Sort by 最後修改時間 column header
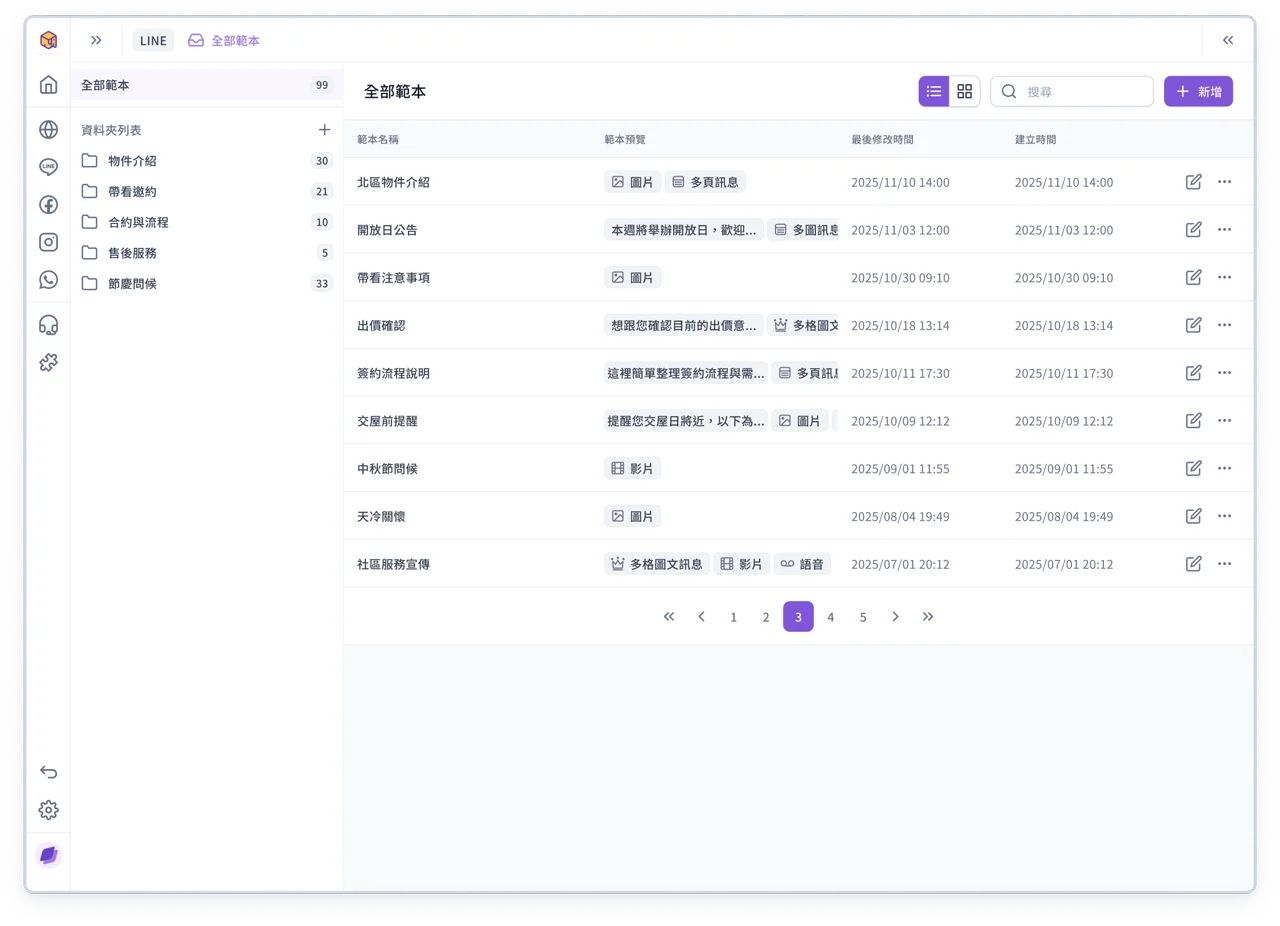Screen dimensions: 1280x926 click(882, 139)
